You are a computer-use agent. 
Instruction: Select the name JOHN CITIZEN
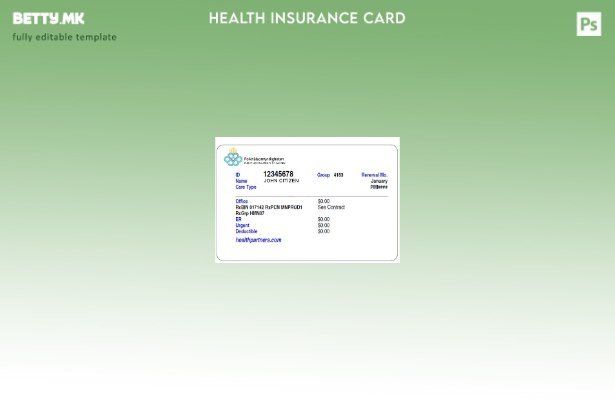coord(281,181)
